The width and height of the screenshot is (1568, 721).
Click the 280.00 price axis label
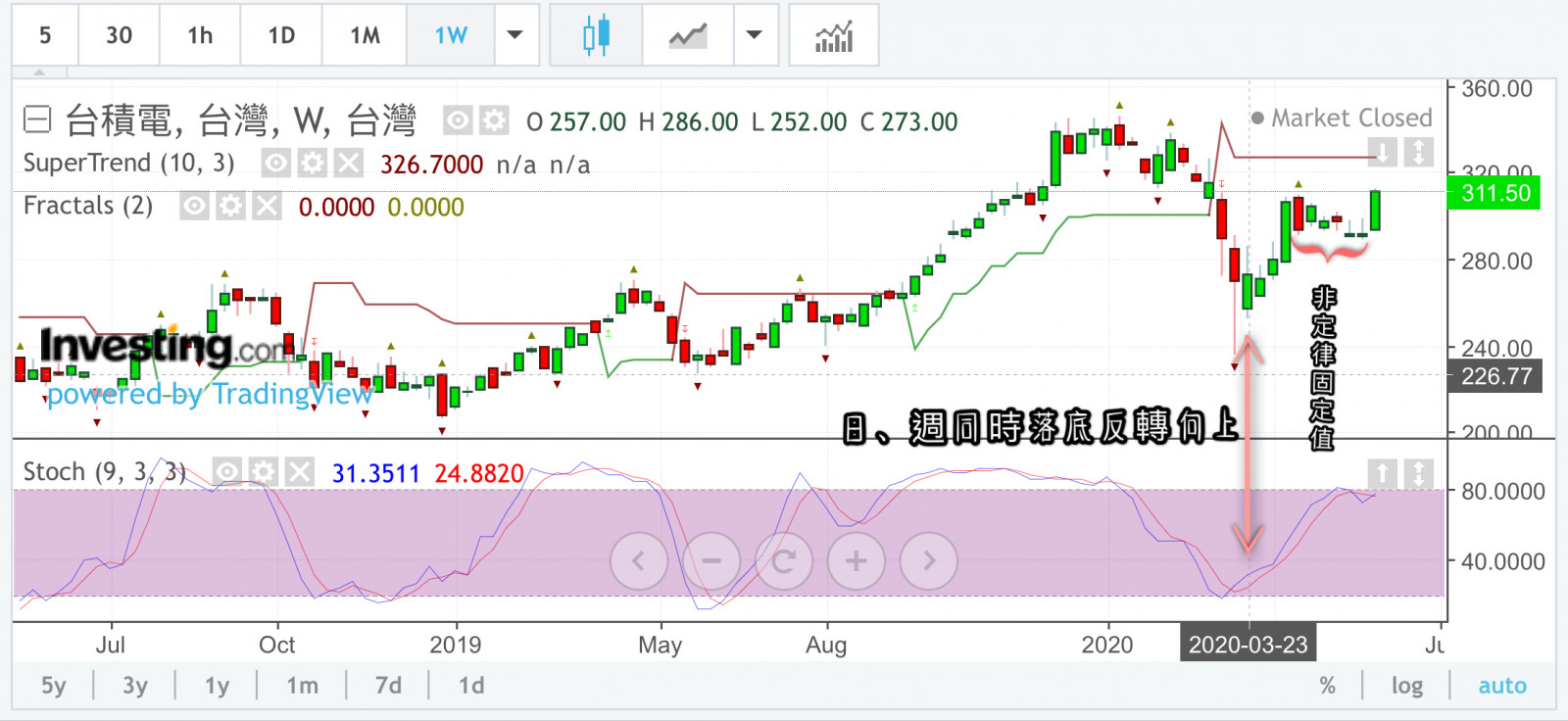(x=1496, y=261)
